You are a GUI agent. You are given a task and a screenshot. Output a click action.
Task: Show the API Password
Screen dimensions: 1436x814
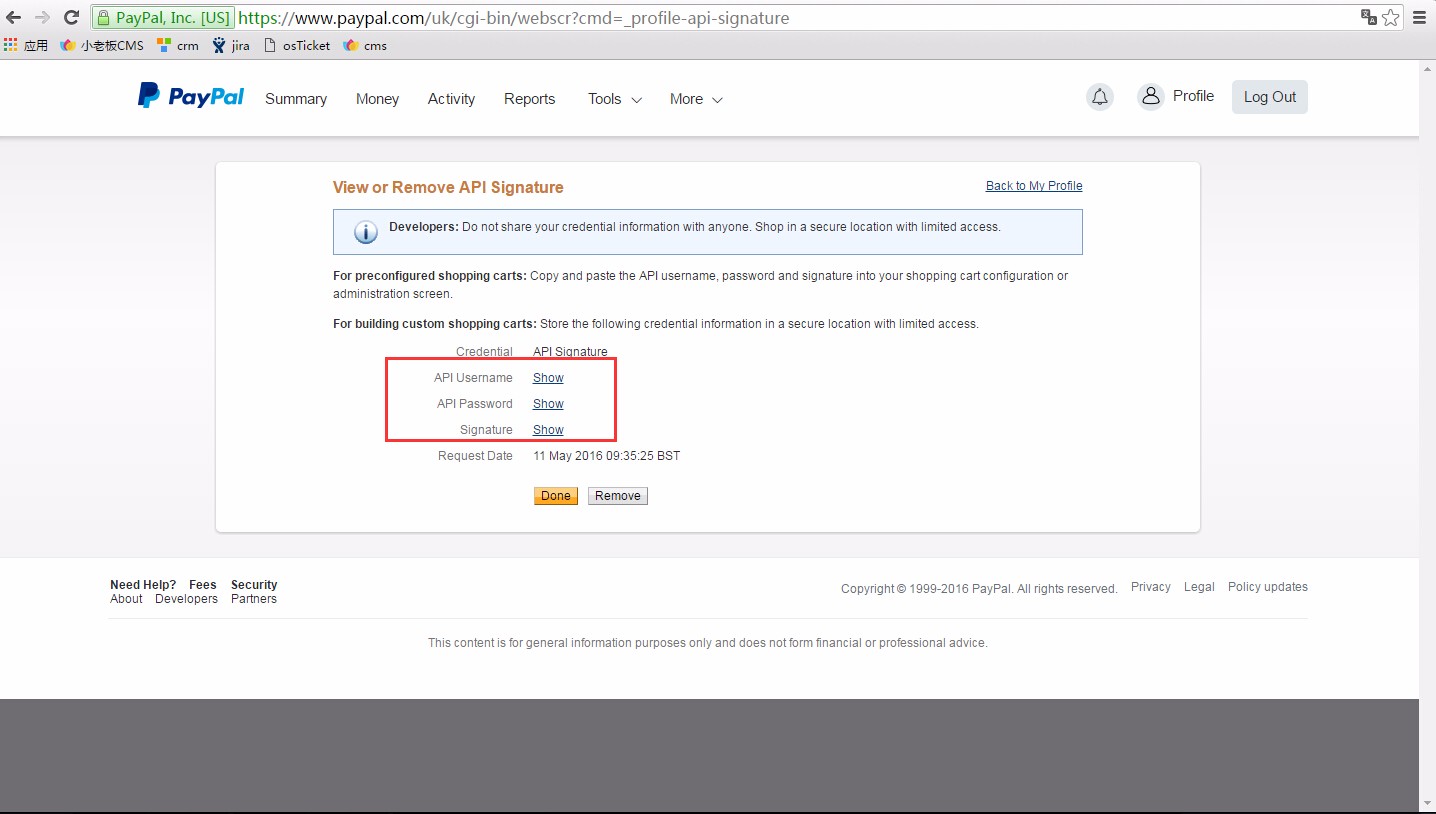548,404
